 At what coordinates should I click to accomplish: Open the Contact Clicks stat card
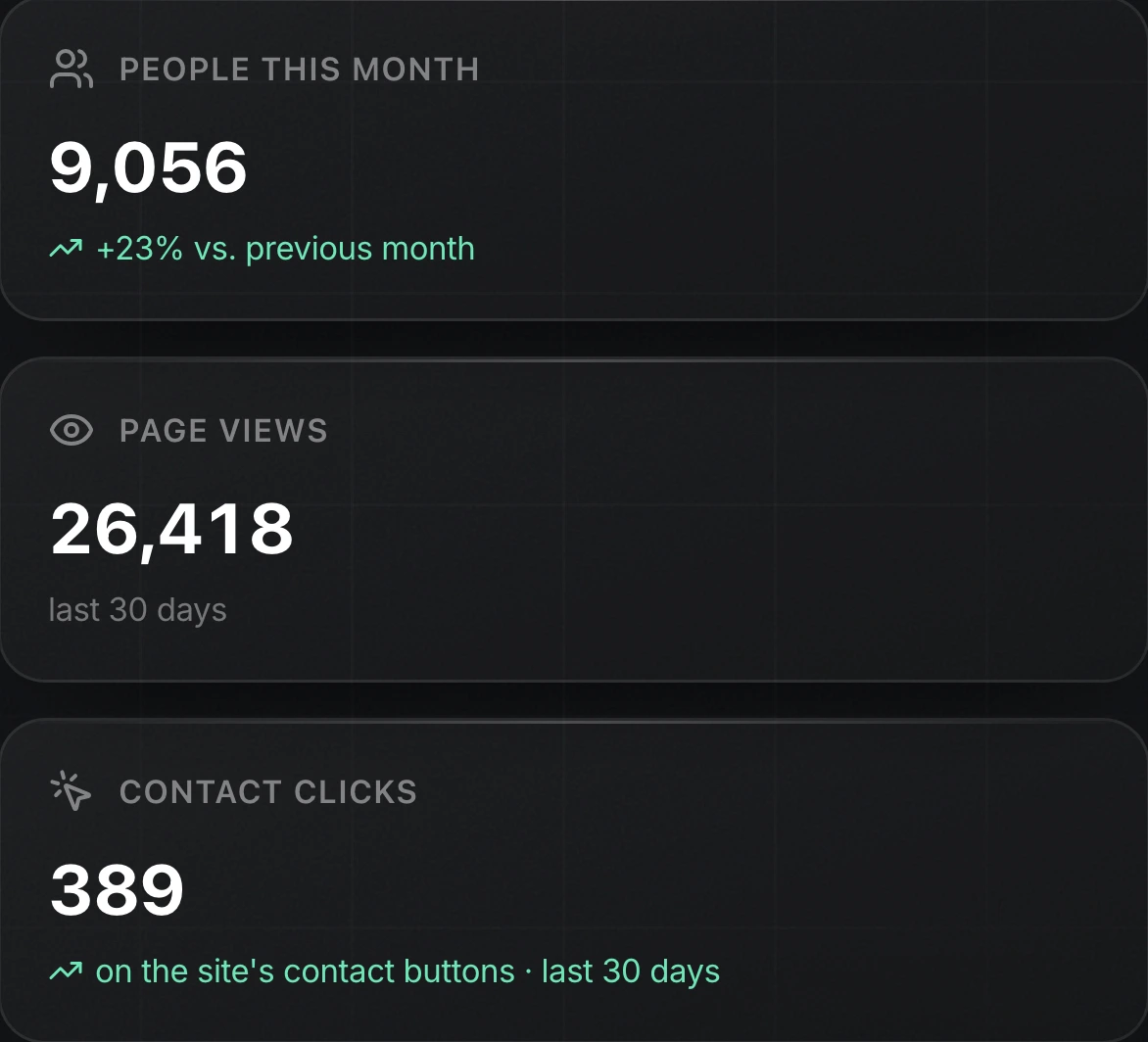[574, 880]
